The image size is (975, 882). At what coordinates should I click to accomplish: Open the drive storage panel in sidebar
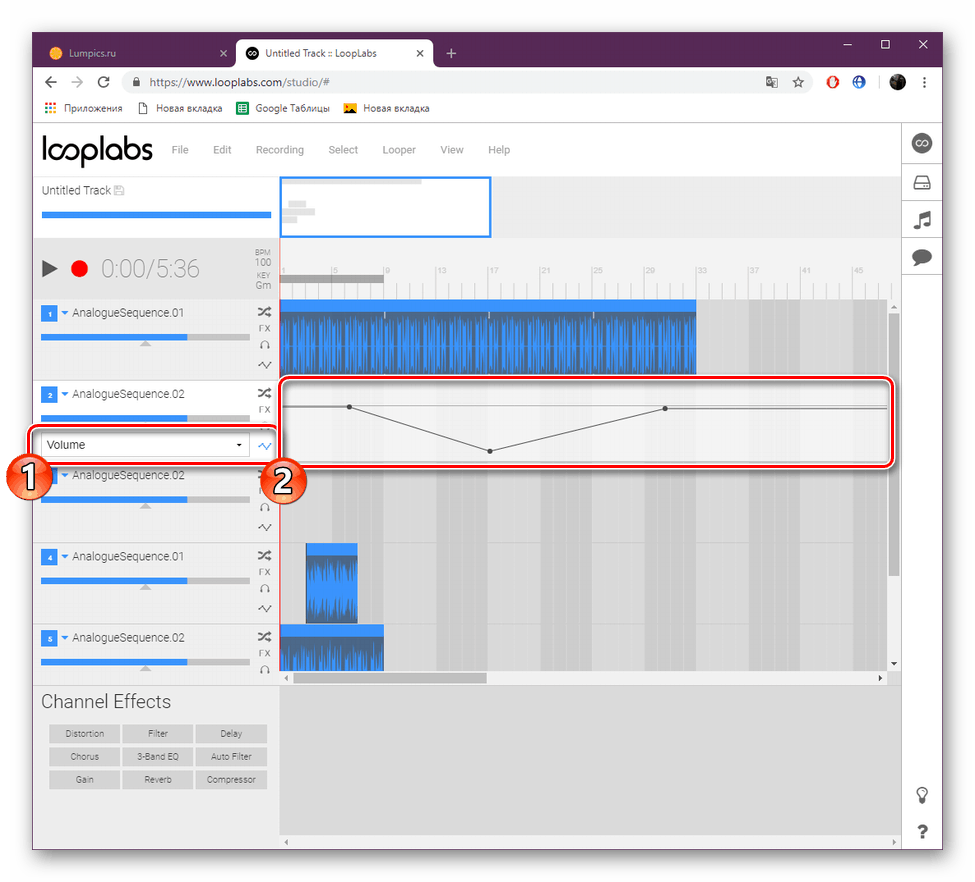[922, 182]
